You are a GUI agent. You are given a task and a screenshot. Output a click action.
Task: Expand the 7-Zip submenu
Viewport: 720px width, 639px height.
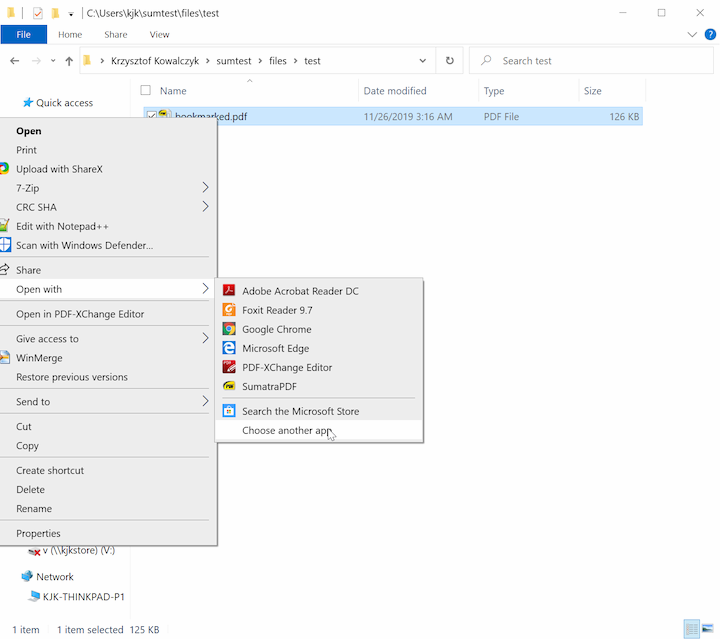click(205, 188)
